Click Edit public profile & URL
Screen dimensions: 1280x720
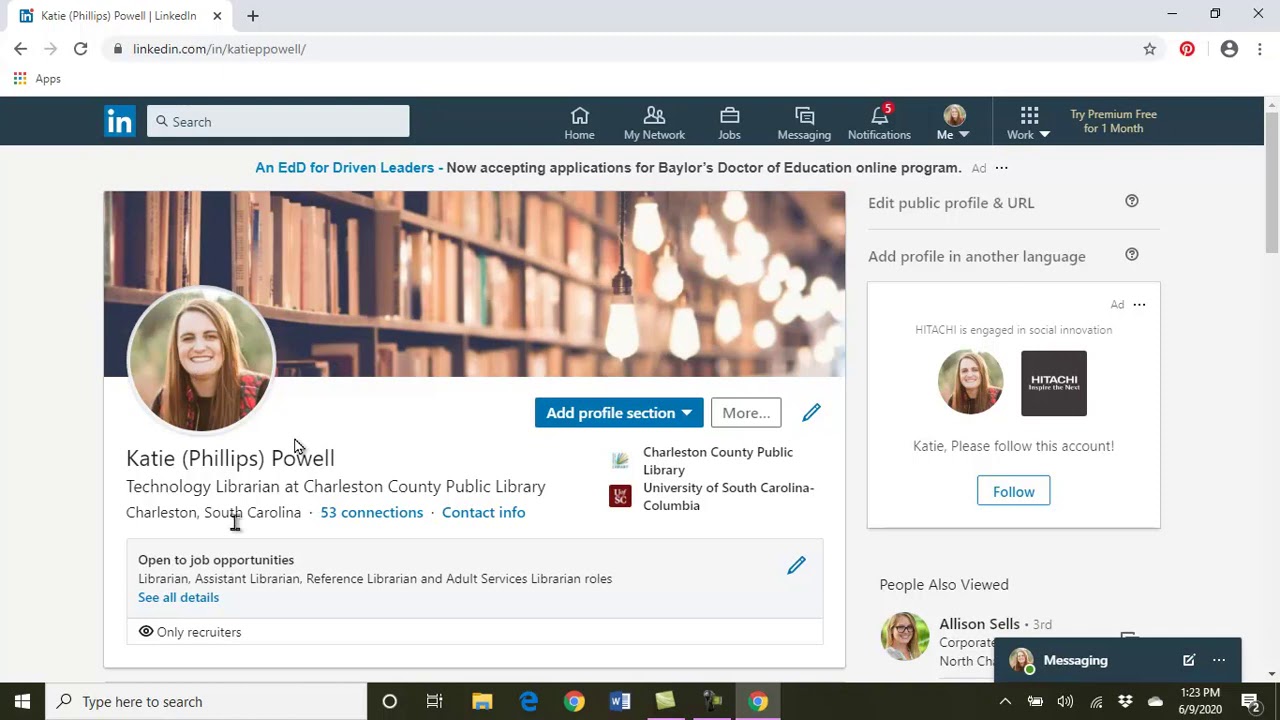951,203
